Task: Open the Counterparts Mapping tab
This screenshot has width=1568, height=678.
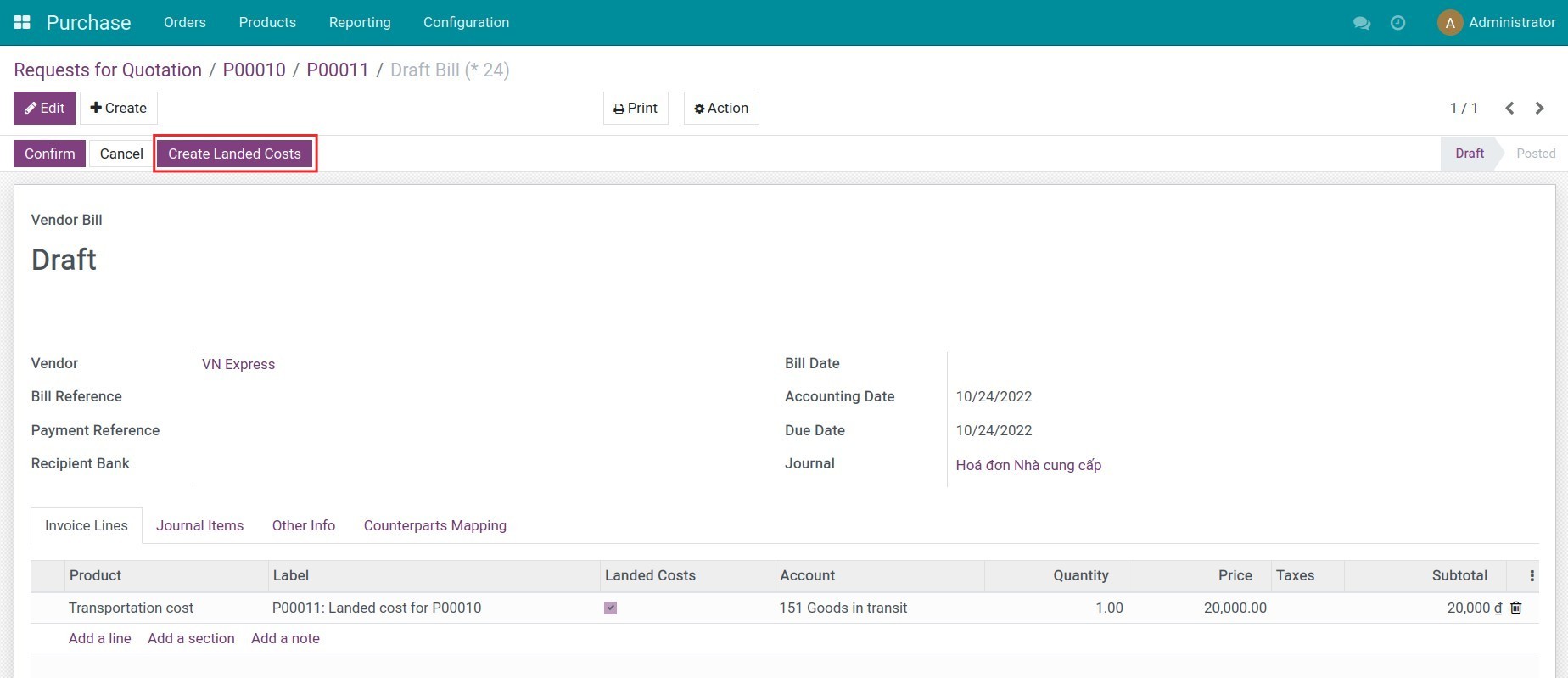Action: click(434, 525)
